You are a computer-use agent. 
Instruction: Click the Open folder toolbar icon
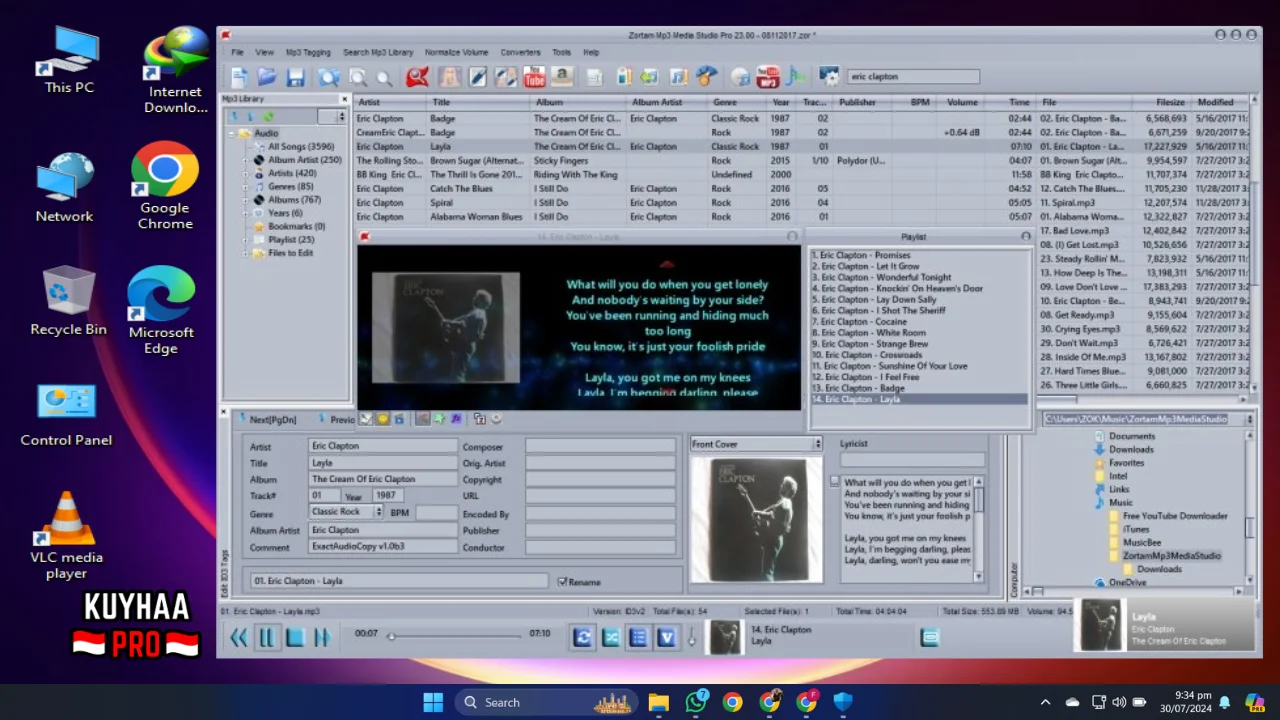click(x=267, y=77)
